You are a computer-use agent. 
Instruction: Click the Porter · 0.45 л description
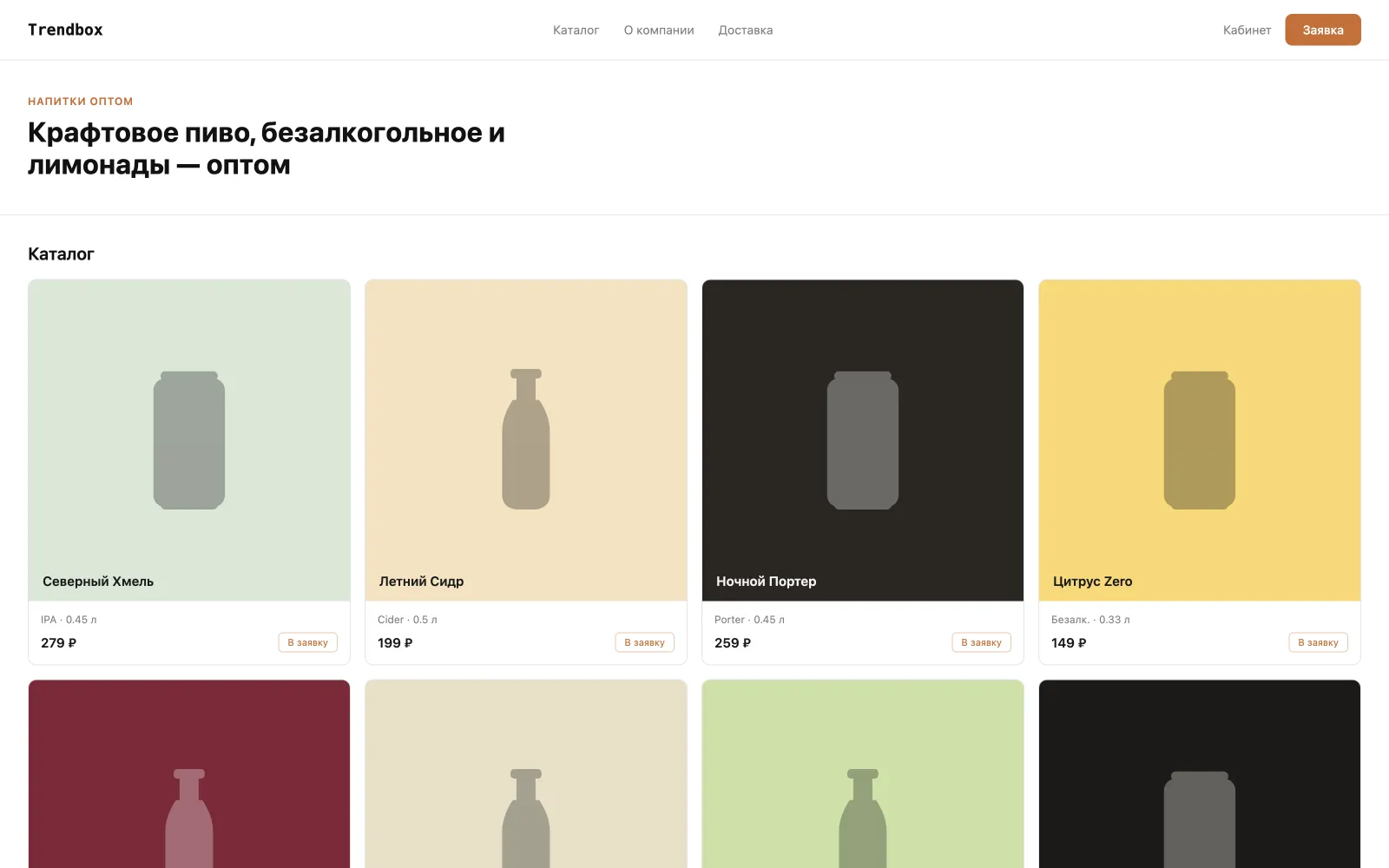click(x=749, y=620)
